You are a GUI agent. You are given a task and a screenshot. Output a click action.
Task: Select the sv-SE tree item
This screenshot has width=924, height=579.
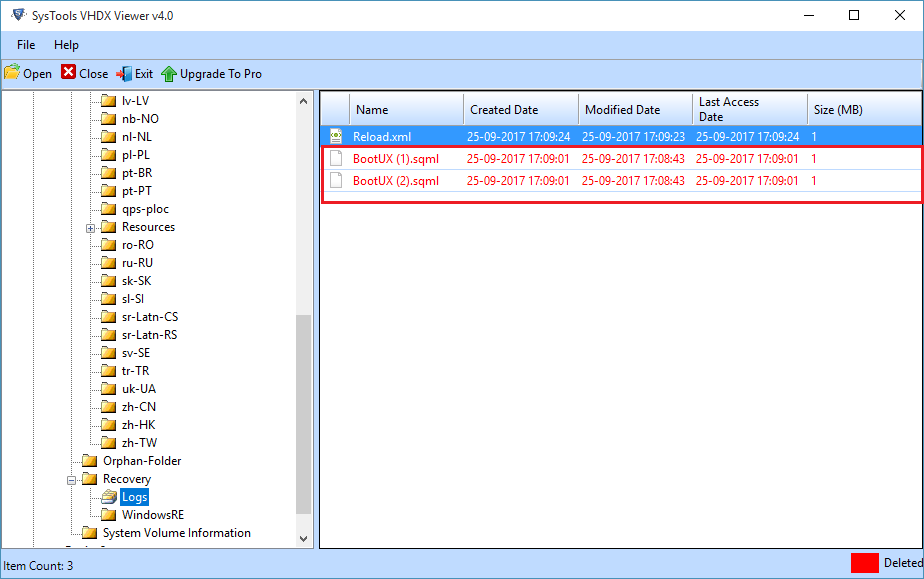tap(136, 353)
